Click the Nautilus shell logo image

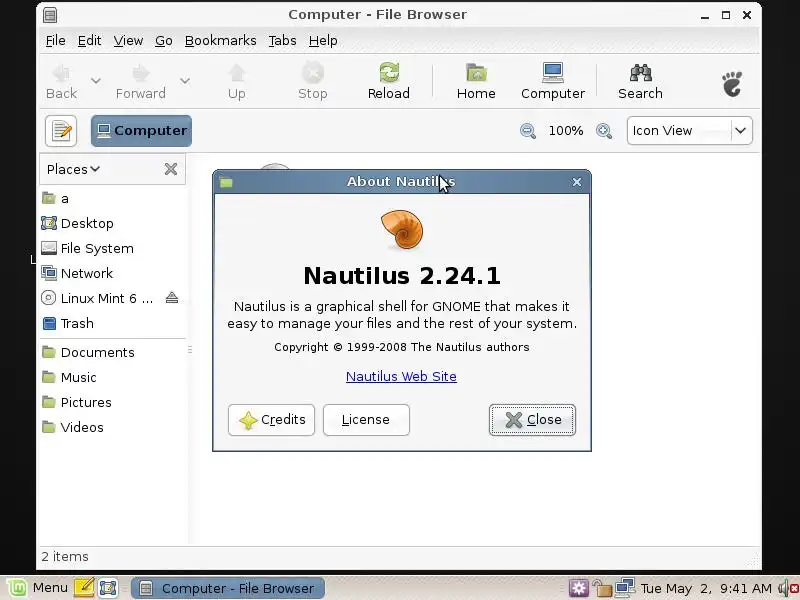[402, 230]
